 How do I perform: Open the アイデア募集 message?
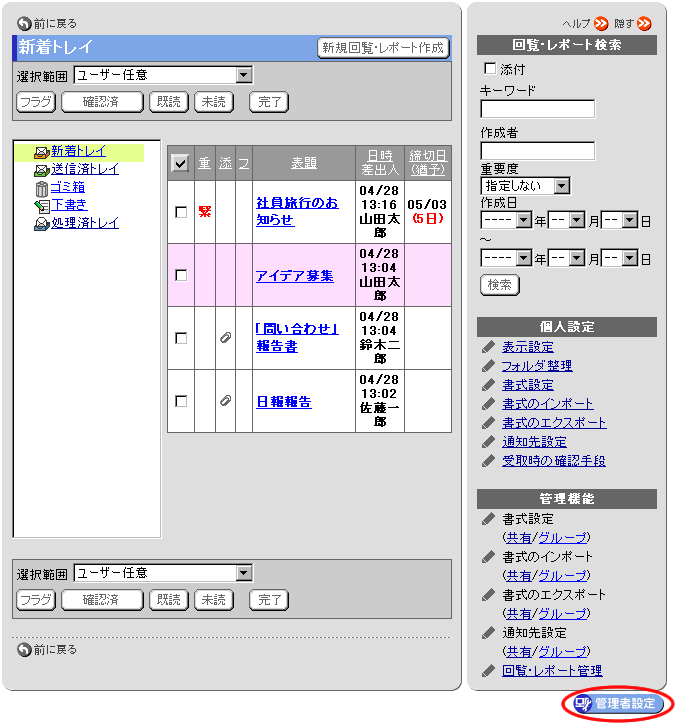click(295, 276)
